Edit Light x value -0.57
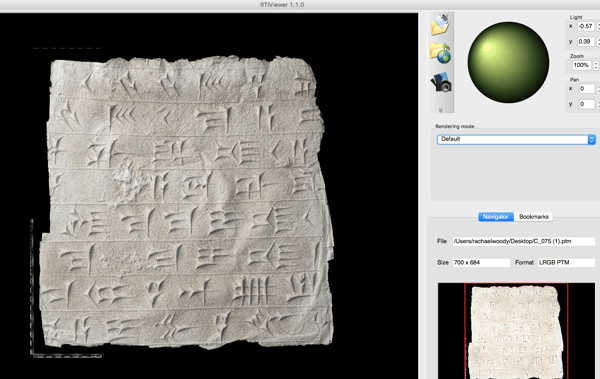The image size is (600, 379). [585, 26]
